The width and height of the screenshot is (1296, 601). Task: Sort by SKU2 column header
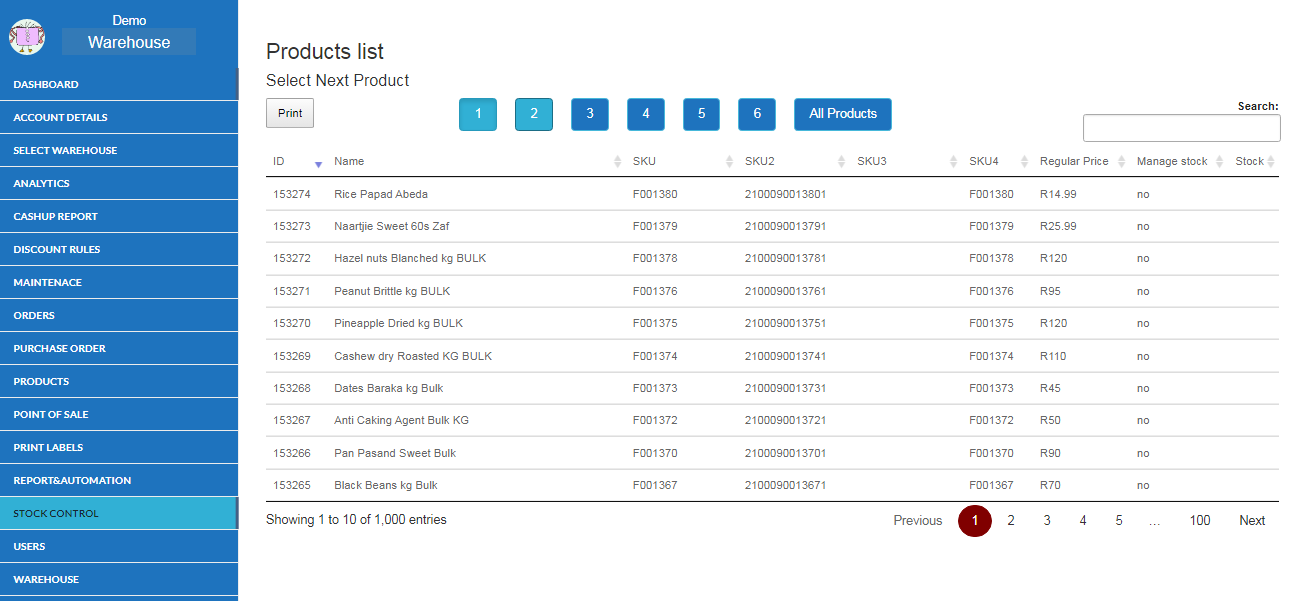pyautogui.click(x=759, y=161)
